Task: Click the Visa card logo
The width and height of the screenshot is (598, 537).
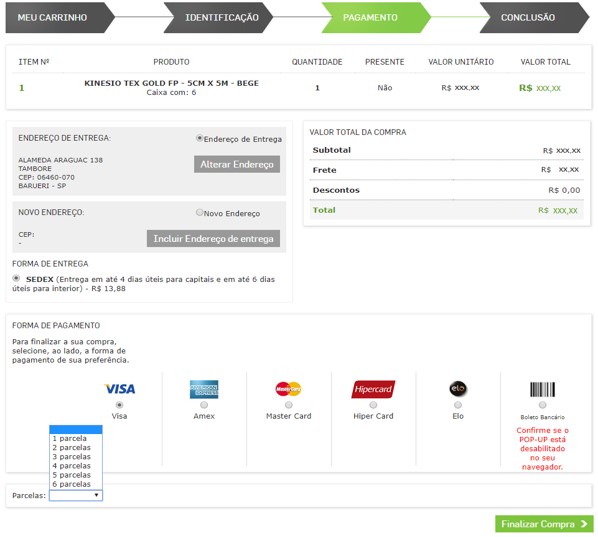Action: point(120,389)
